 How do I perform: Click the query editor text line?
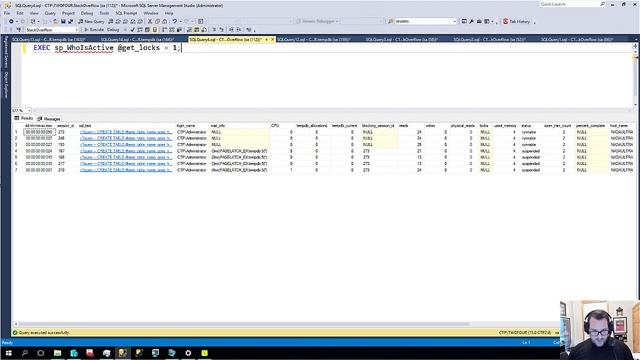[107, 48]
